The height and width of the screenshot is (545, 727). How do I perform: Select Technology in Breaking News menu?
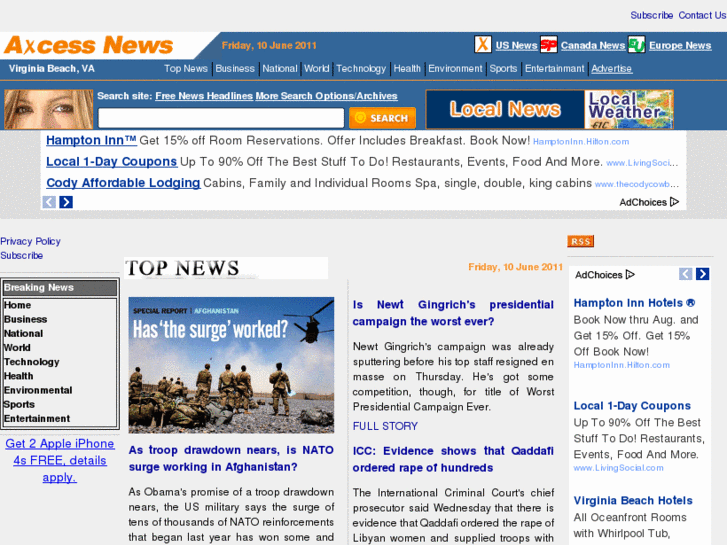(32, 362)
